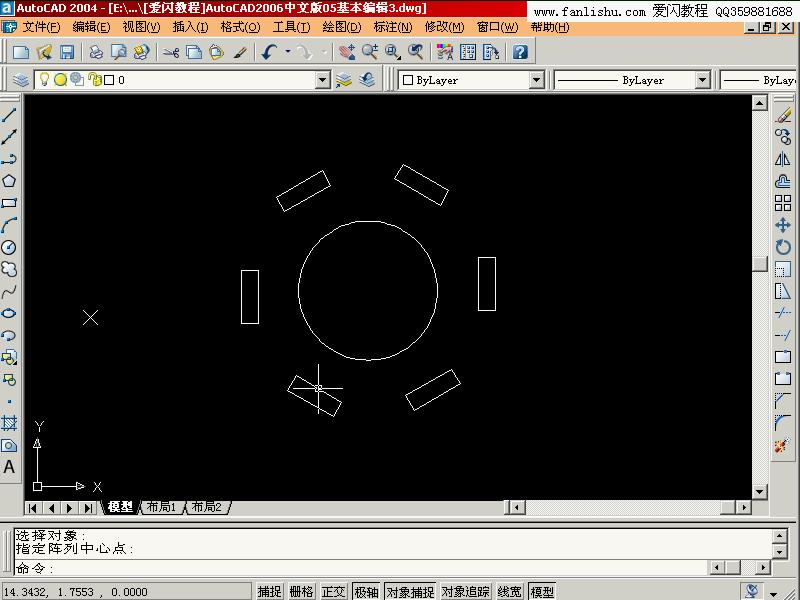Toggle layer 0 on/off lightbulb
The height and width of the screenshot is (600, 800).
[44, 79]
